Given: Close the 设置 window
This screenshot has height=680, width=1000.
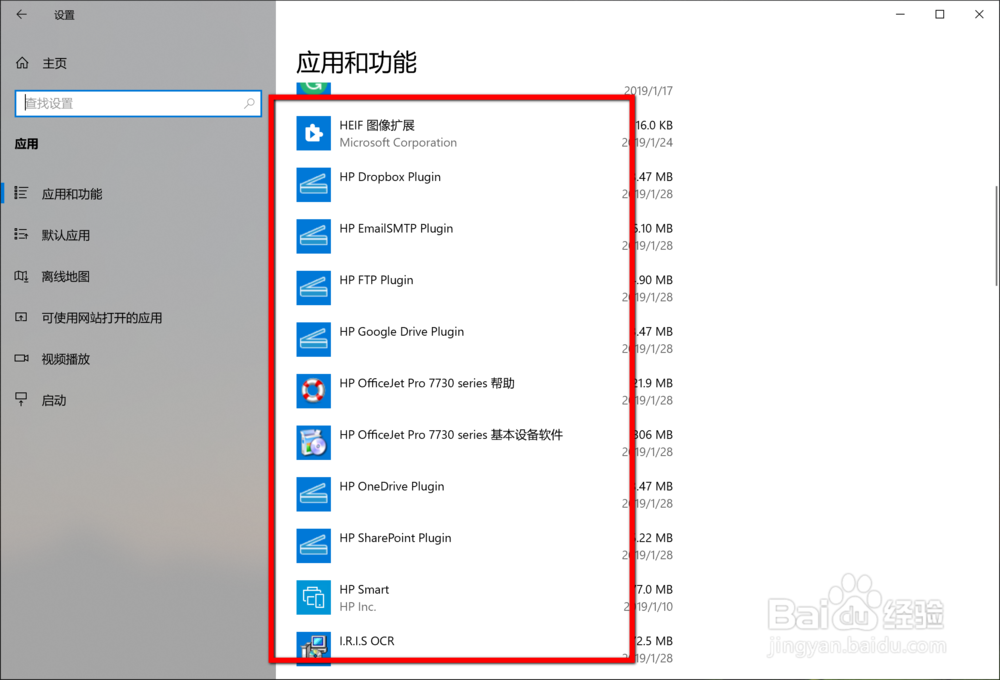Looking at the screenshot, I should [x=979, y=14].
